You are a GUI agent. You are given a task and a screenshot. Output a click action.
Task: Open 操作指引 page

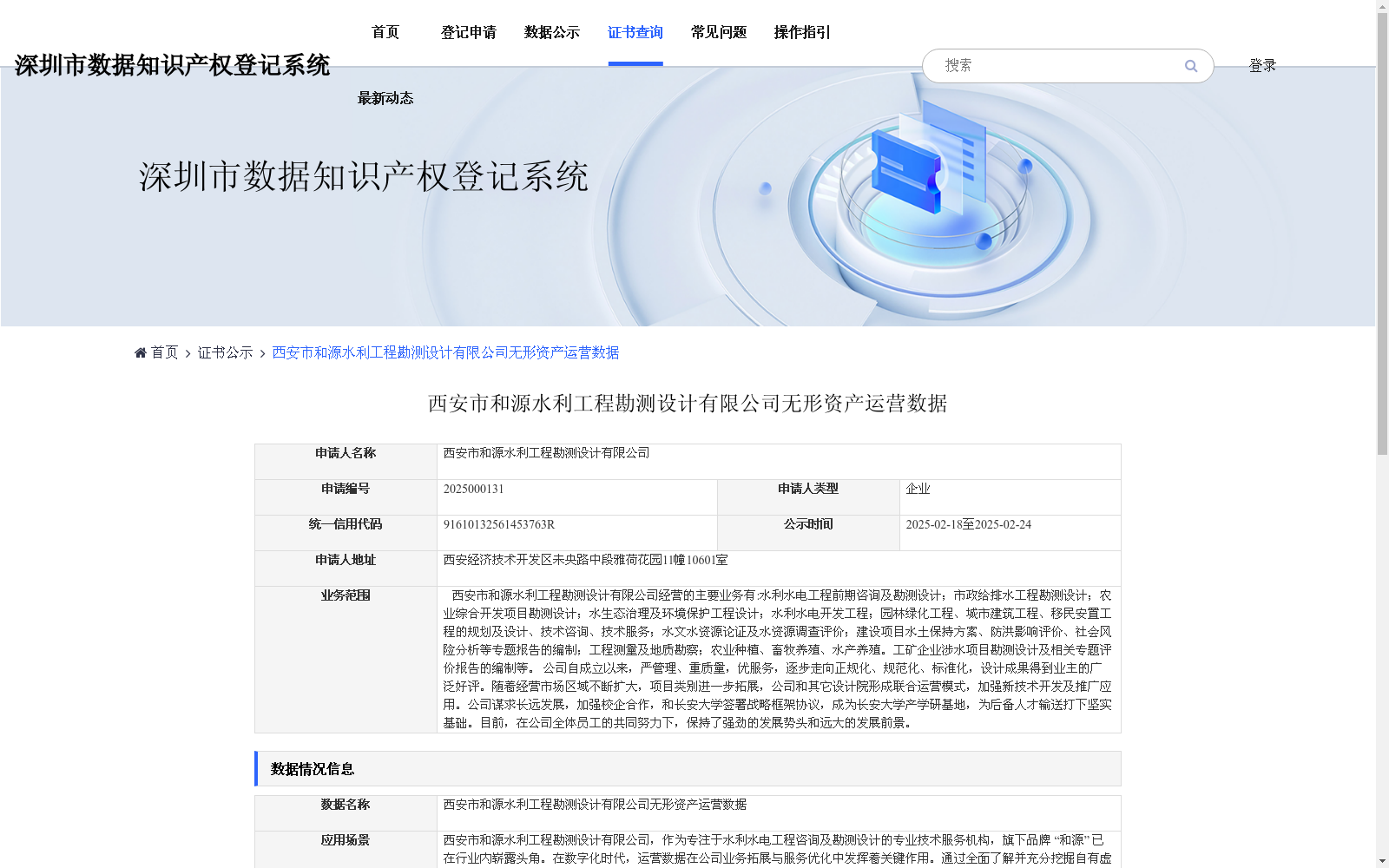click(x=802, y=32)
